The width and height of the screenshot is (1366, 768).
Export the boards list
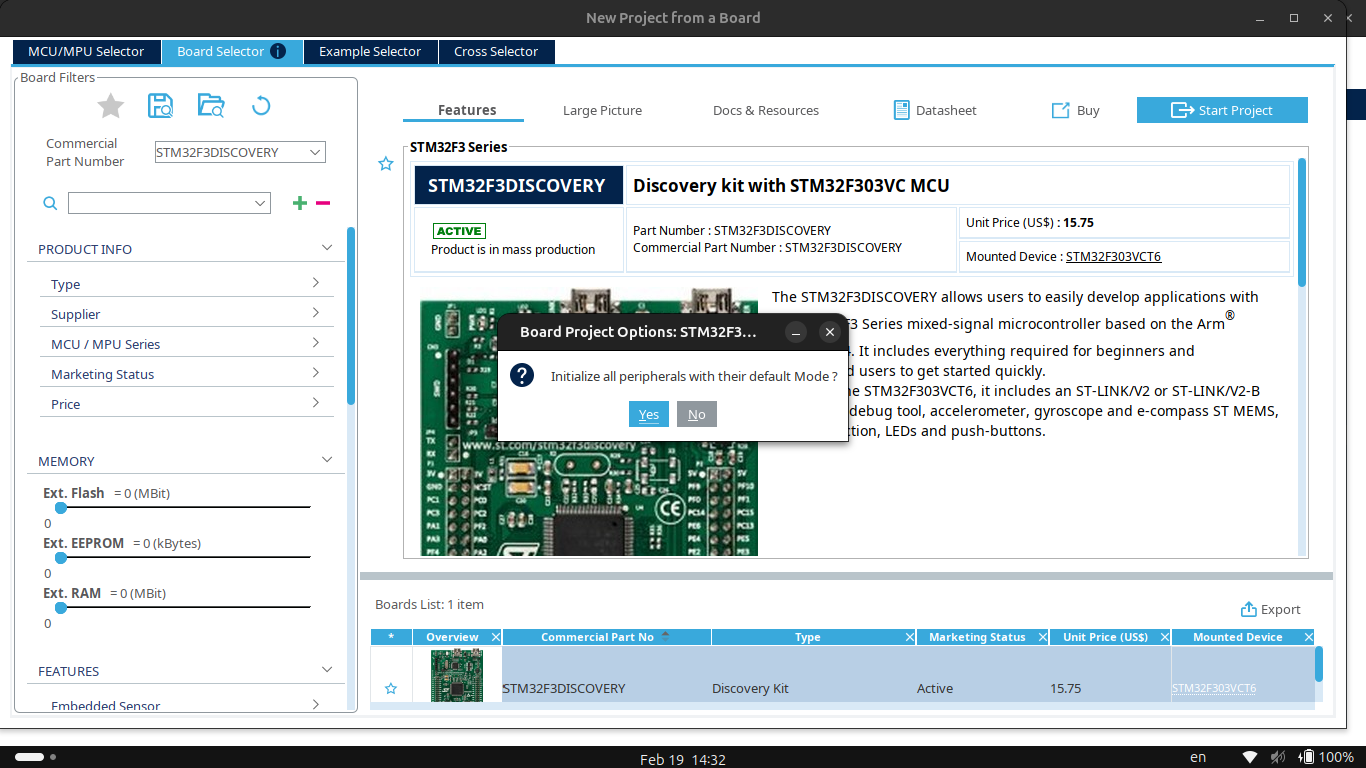tap(1271, 609)
